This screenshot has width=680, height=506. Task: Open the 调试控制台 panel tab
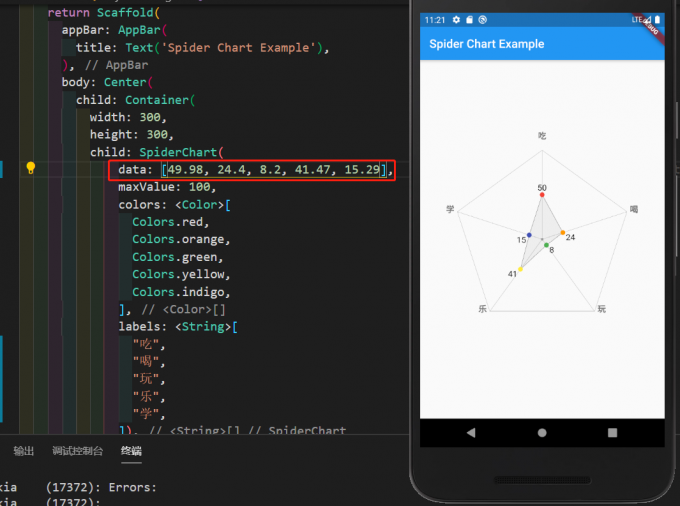tap(78, 451)
